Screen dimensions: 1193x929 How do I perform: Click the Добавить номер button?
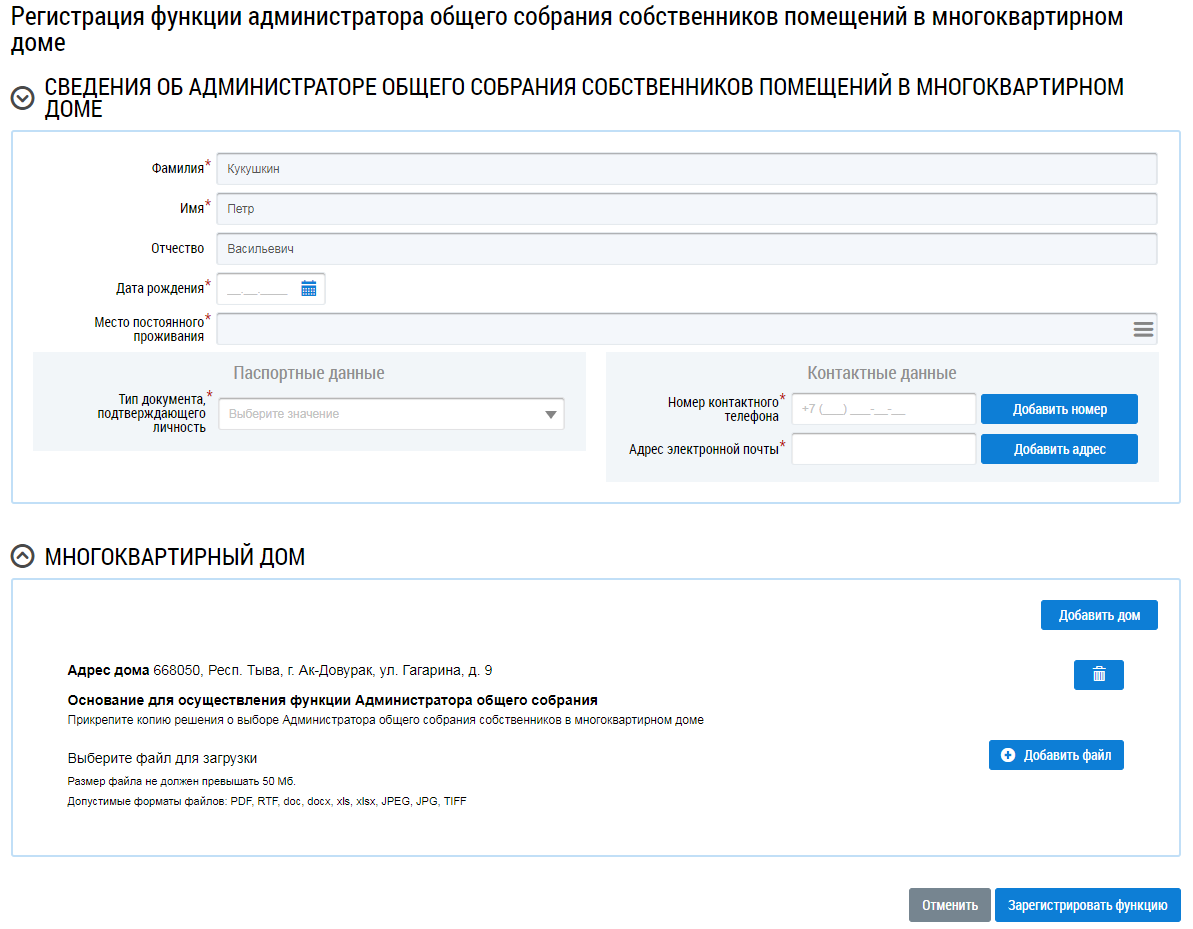[1059, 409]
